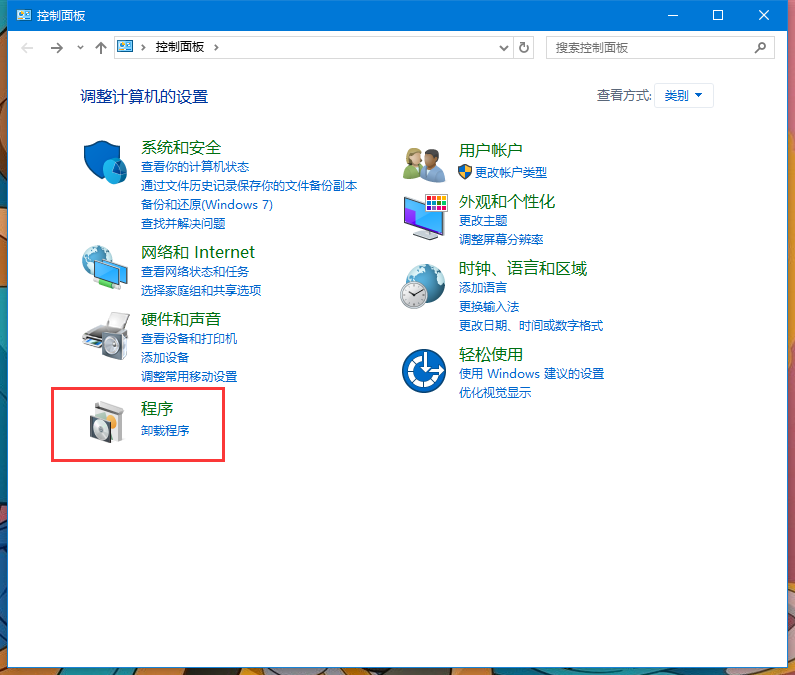Click the Hardware and Sound printer icon
The height and width of the screenshot is (675, 795).
[104, 334]
